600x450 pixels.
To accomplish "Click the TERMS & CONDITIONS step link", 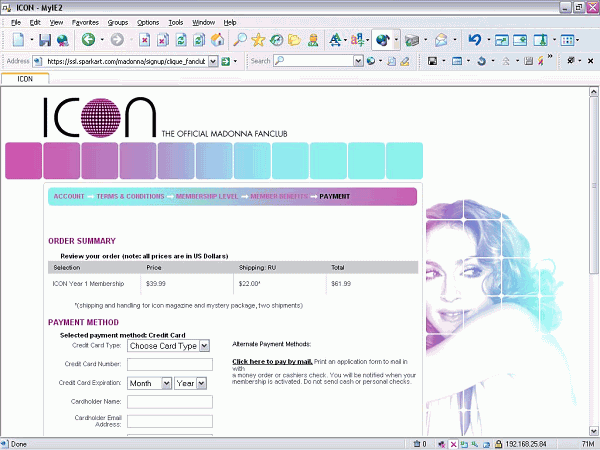I will pos(130,196).
